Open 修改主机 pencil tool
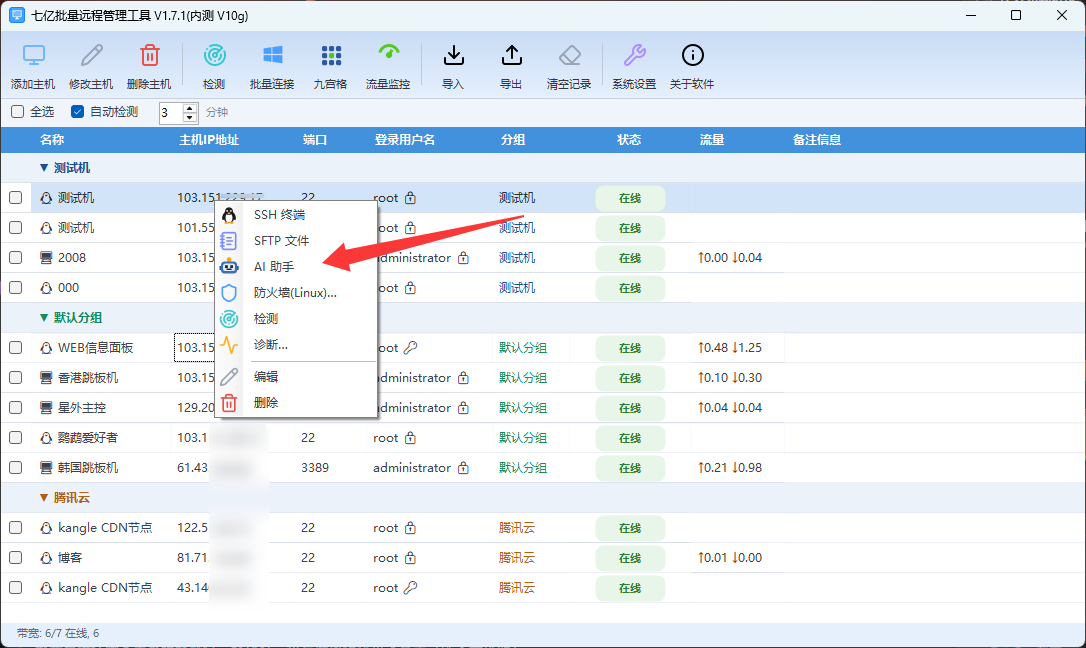 coord(91,55)
